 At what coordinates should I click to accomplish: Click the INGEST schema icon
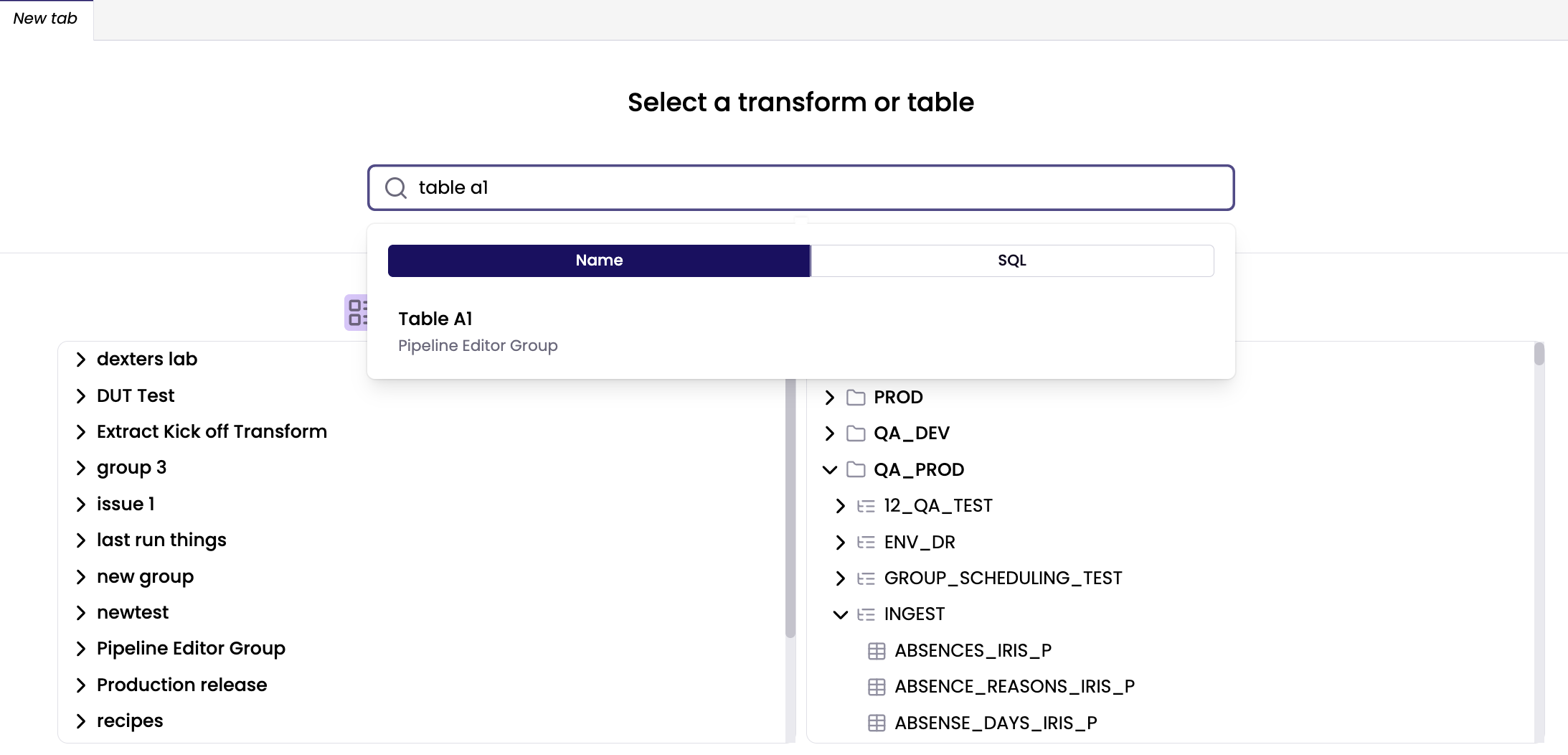point(866,614)
